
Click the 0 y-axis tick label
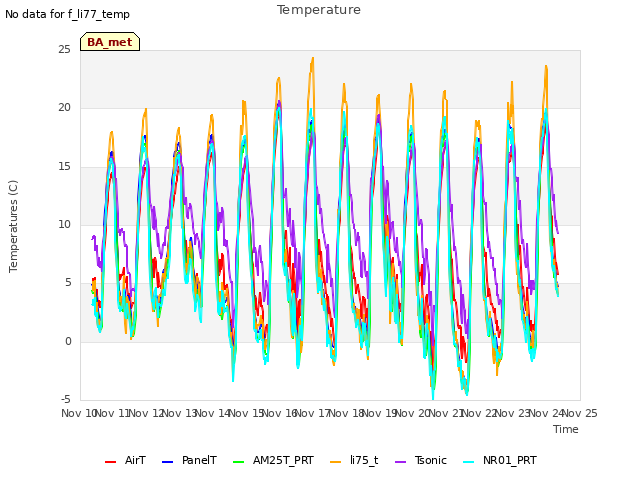68,341
